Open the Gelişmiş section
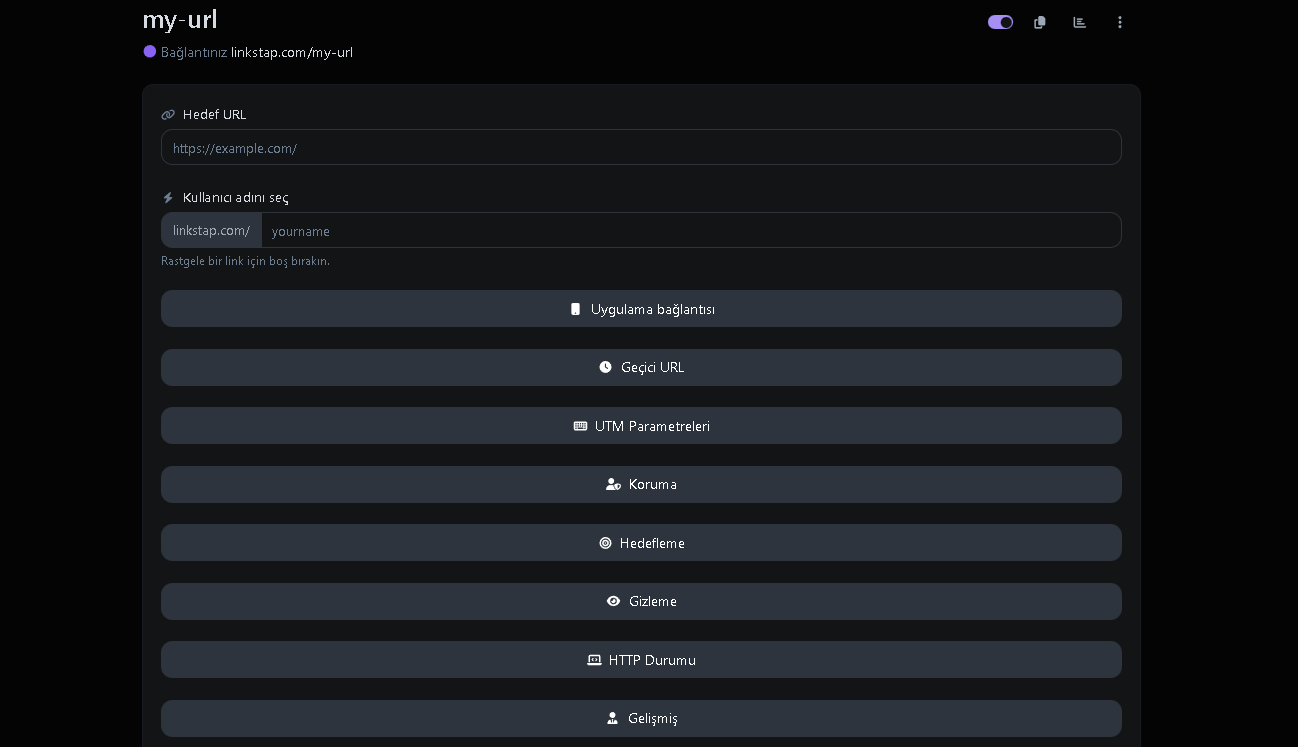The width and height of the screenshot is (1298, 747). tap(641, 718)
